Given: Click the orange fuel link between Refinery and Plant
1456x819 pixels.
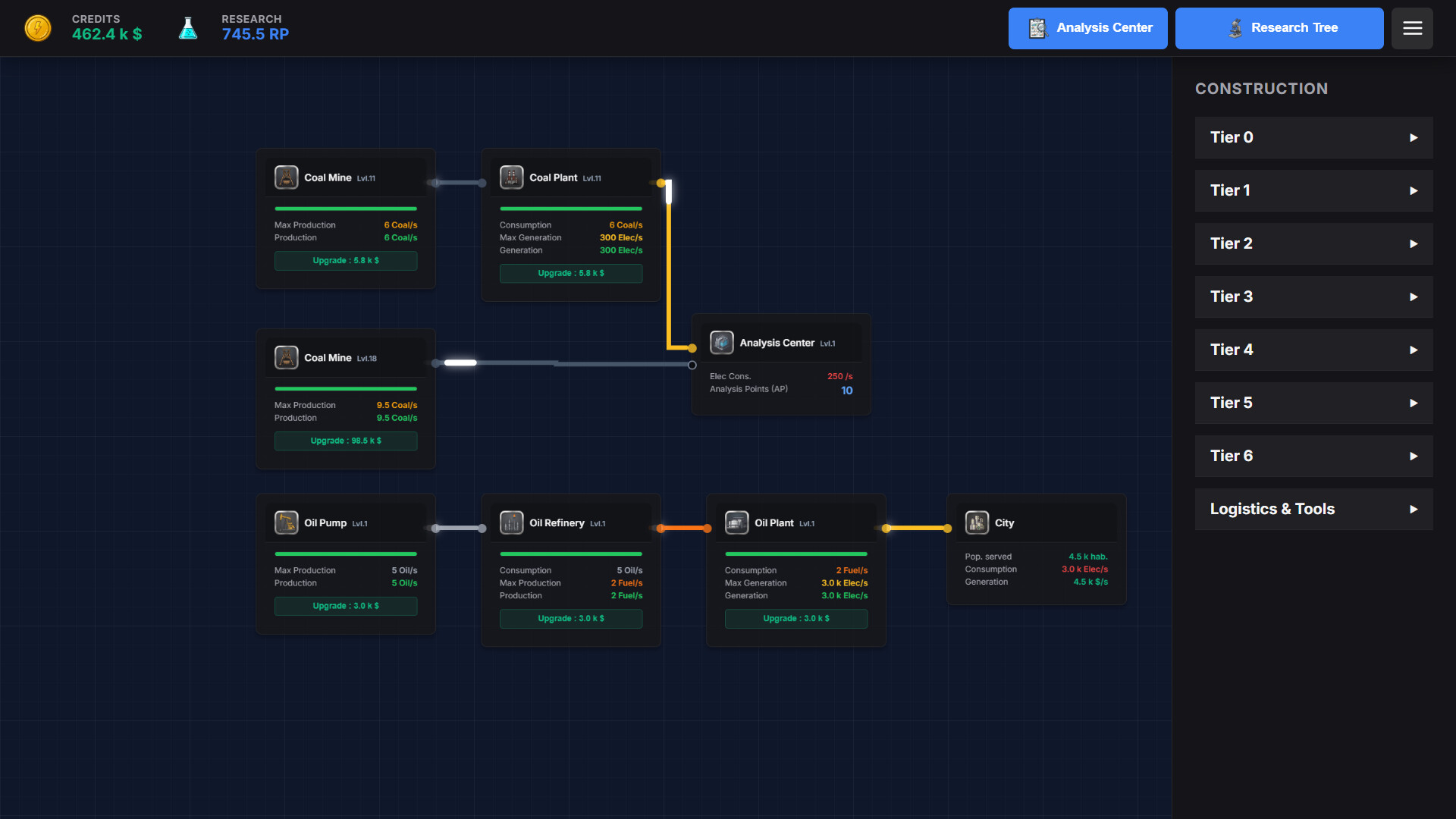Looking at the screenshot, I should [x=684, y=529].
